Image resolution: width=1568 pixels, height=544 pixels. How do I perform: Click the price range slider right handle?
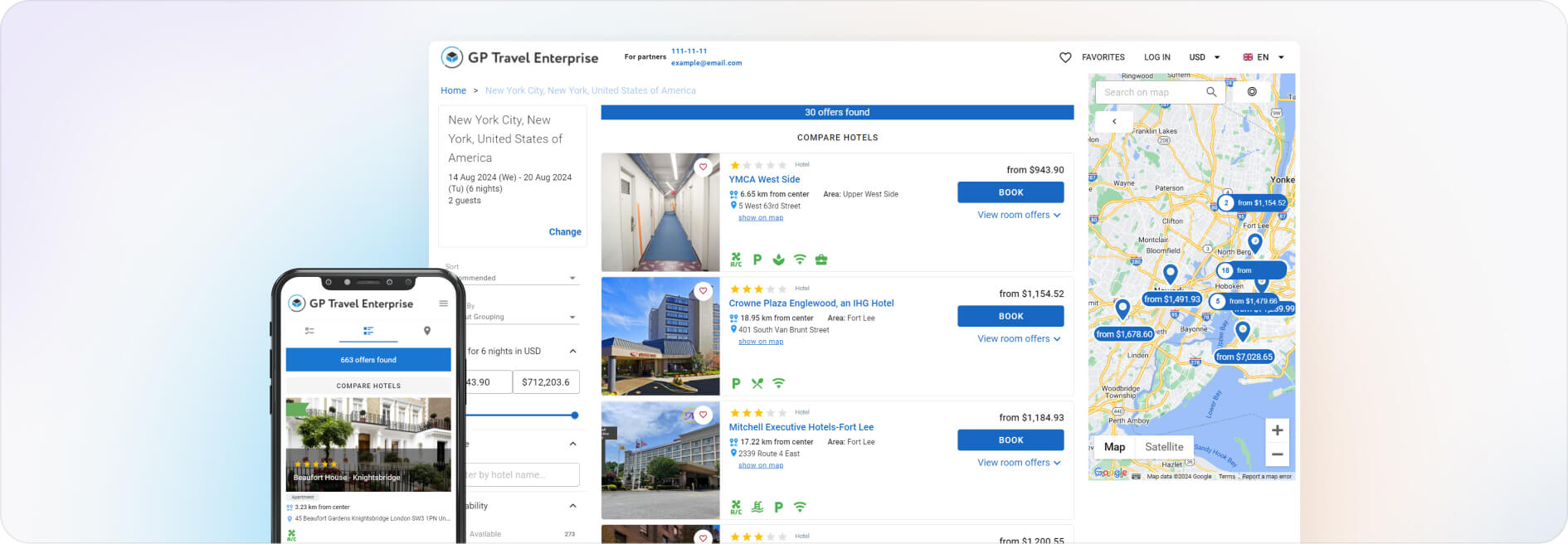[575, 415]
